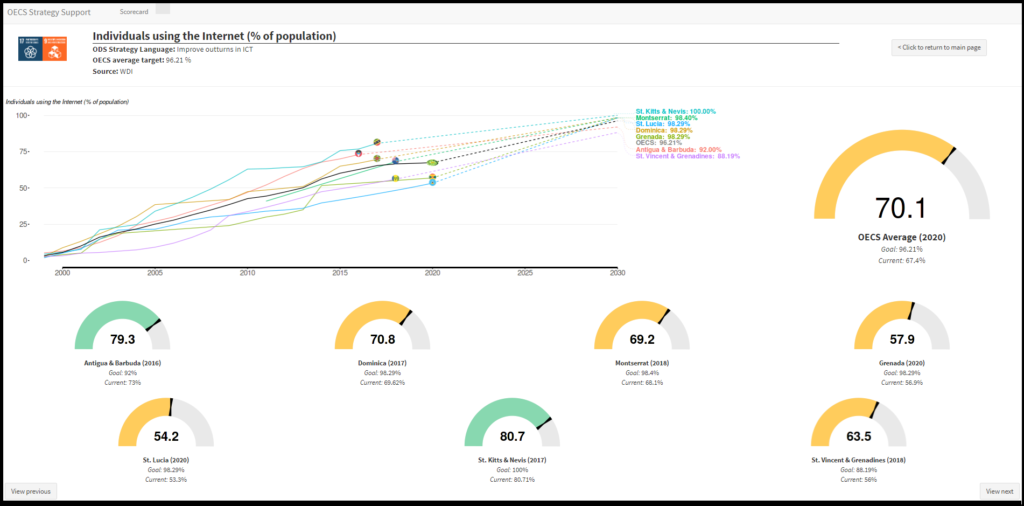The image size is (1024, 506).
Task: Click the Antigua & Barbuda 79.3 gauge
Action: tap(122, 326)
